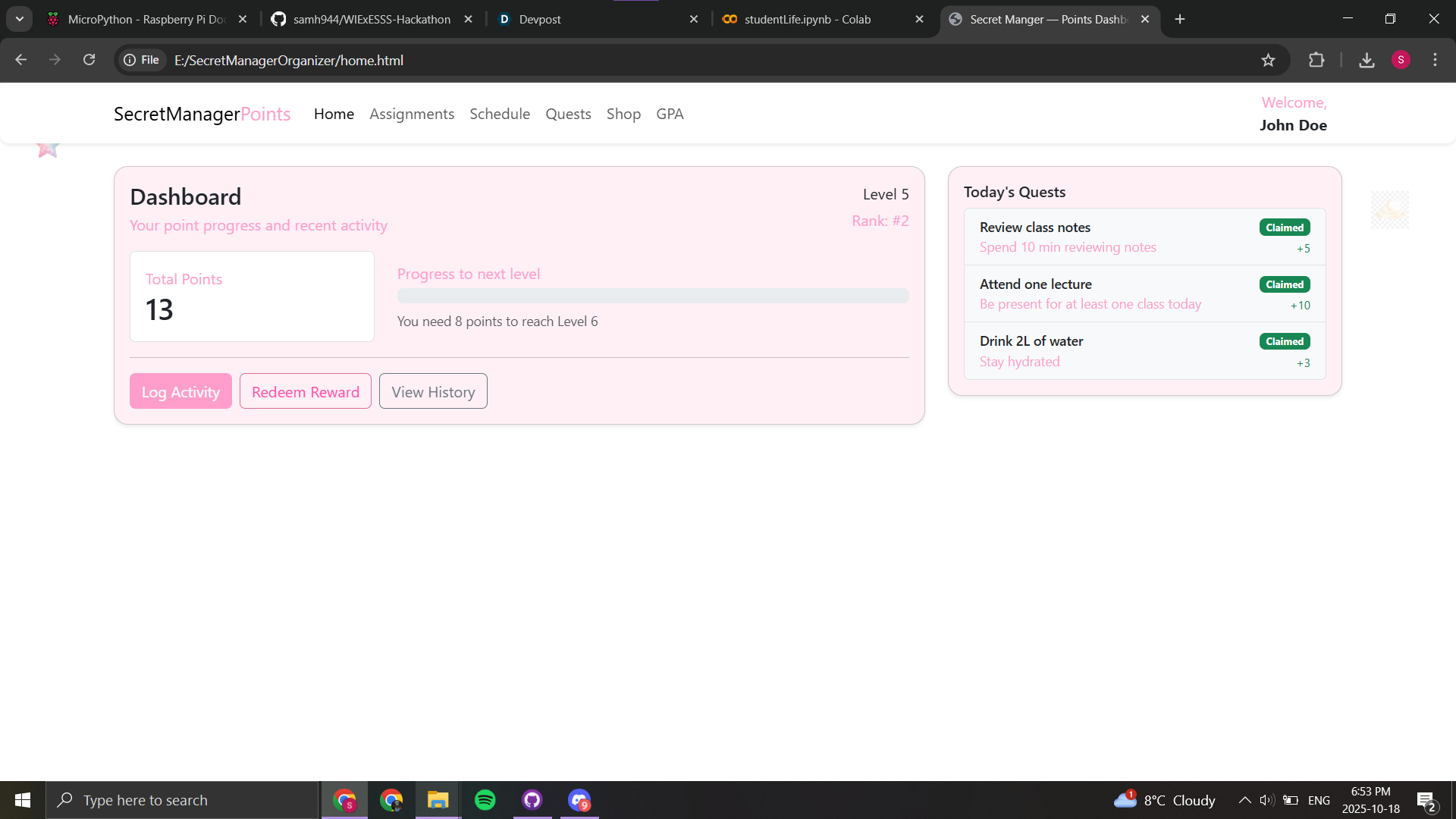Click the View History button
The image size is (1456, 819).
point(433,391)
